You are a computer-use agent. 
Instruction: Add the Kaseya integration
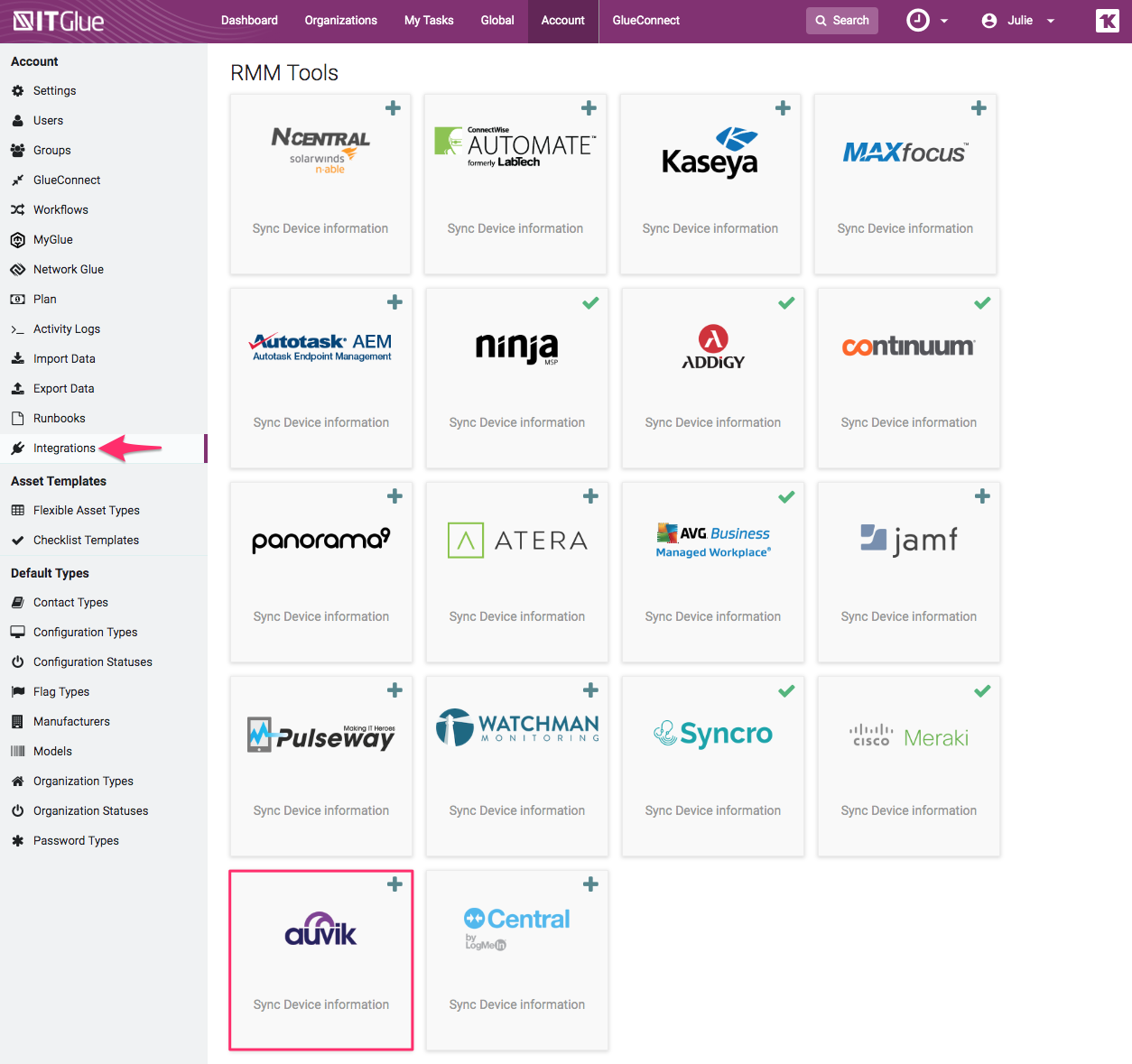pyautogui.click(x=783, y=107)
